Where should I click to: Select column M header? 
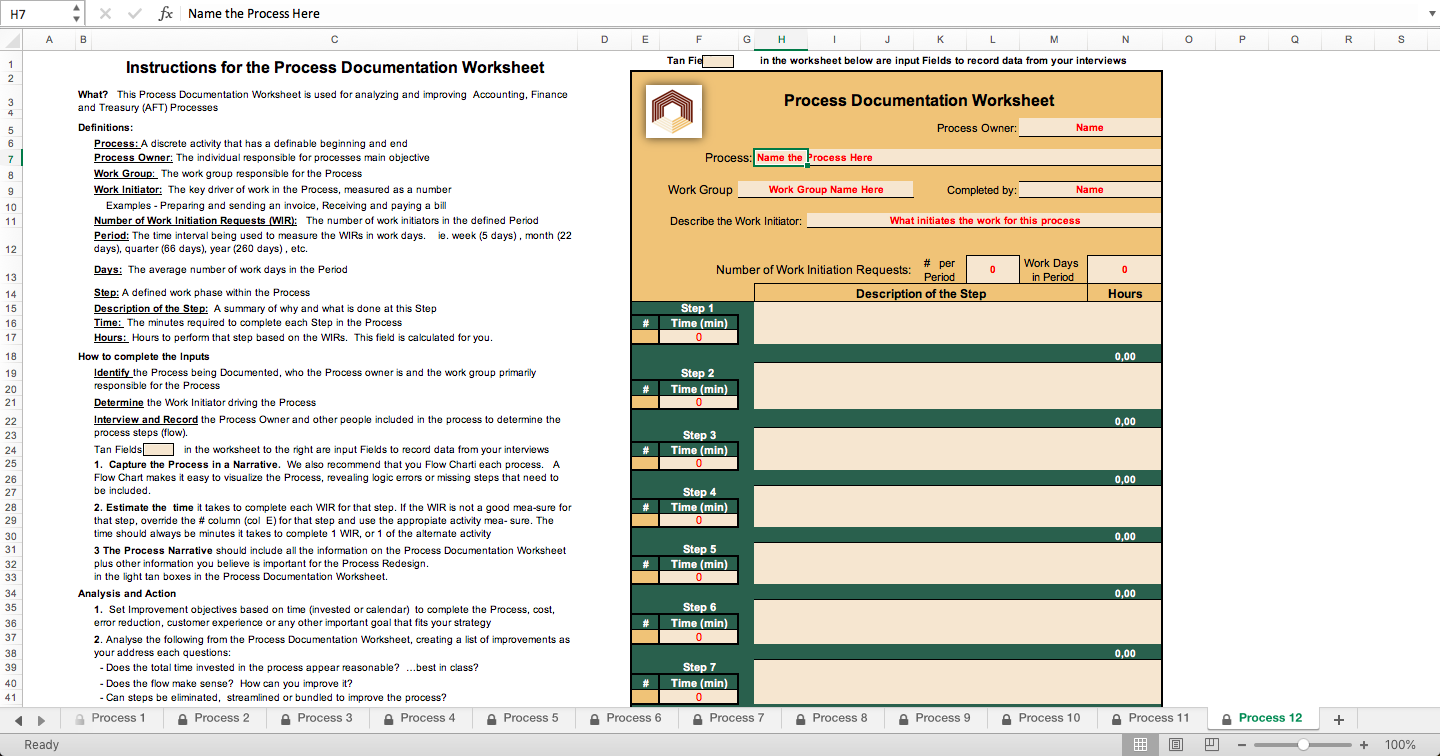1054,39
